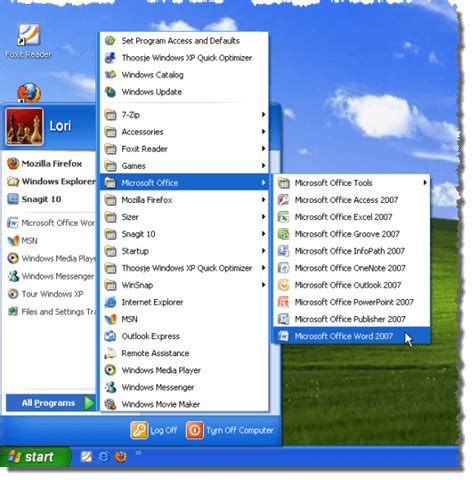Click Firefox icon in Quick Launch bar
Viewport: 473px width, 480px height.
pyautogui.click(x=121, y=456)
